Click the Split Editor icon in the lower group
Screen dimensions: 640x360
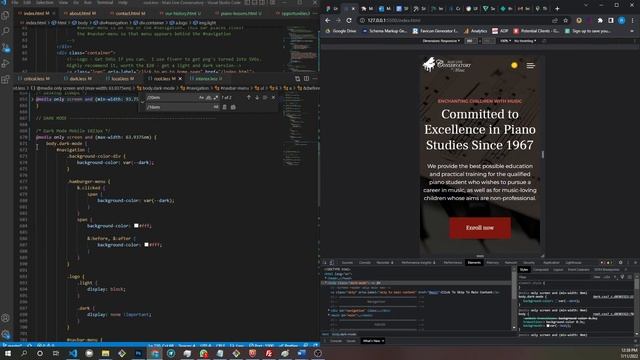point(306,78)
